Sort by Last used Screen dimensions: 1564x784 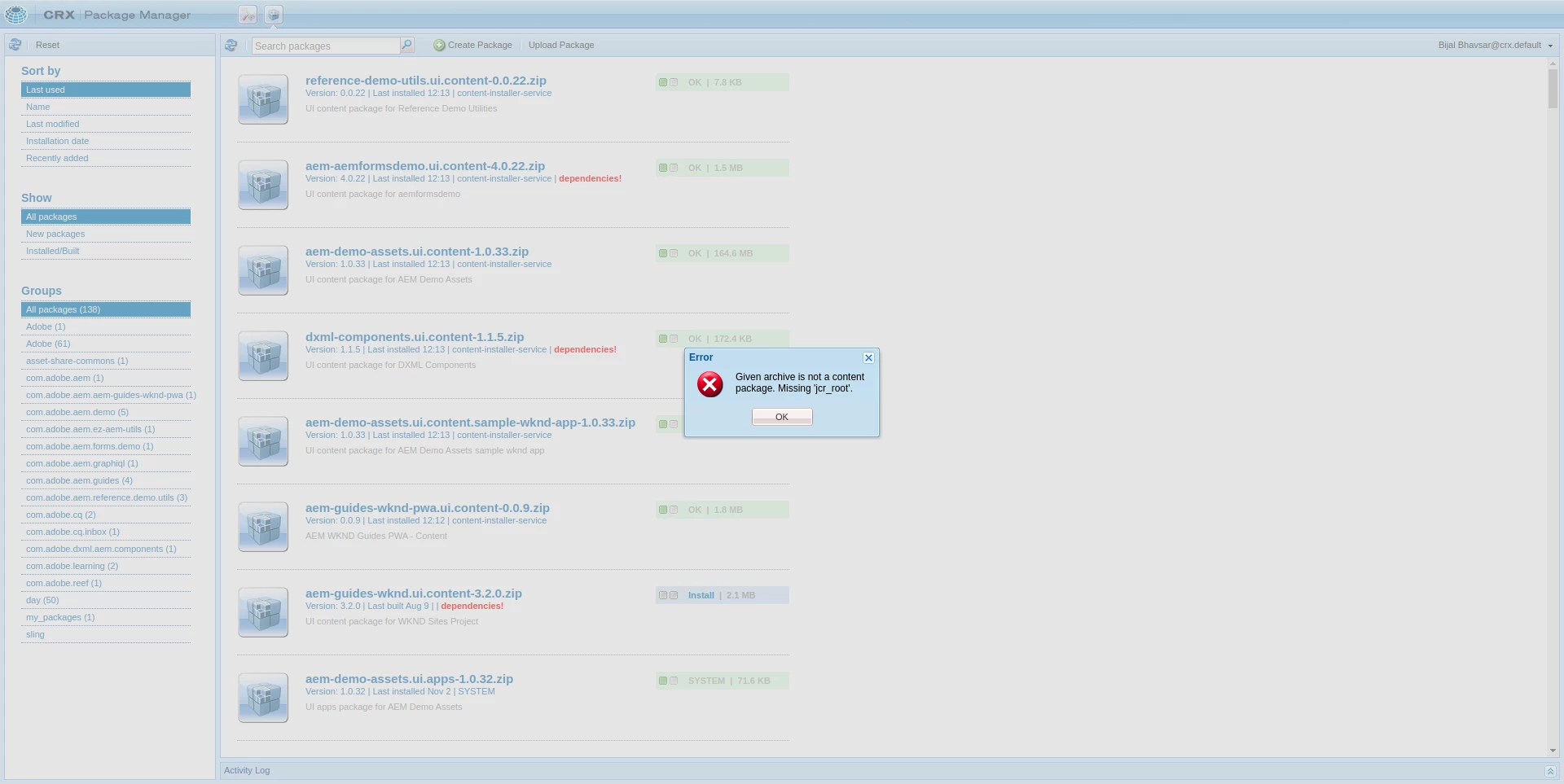pos(106,90)
